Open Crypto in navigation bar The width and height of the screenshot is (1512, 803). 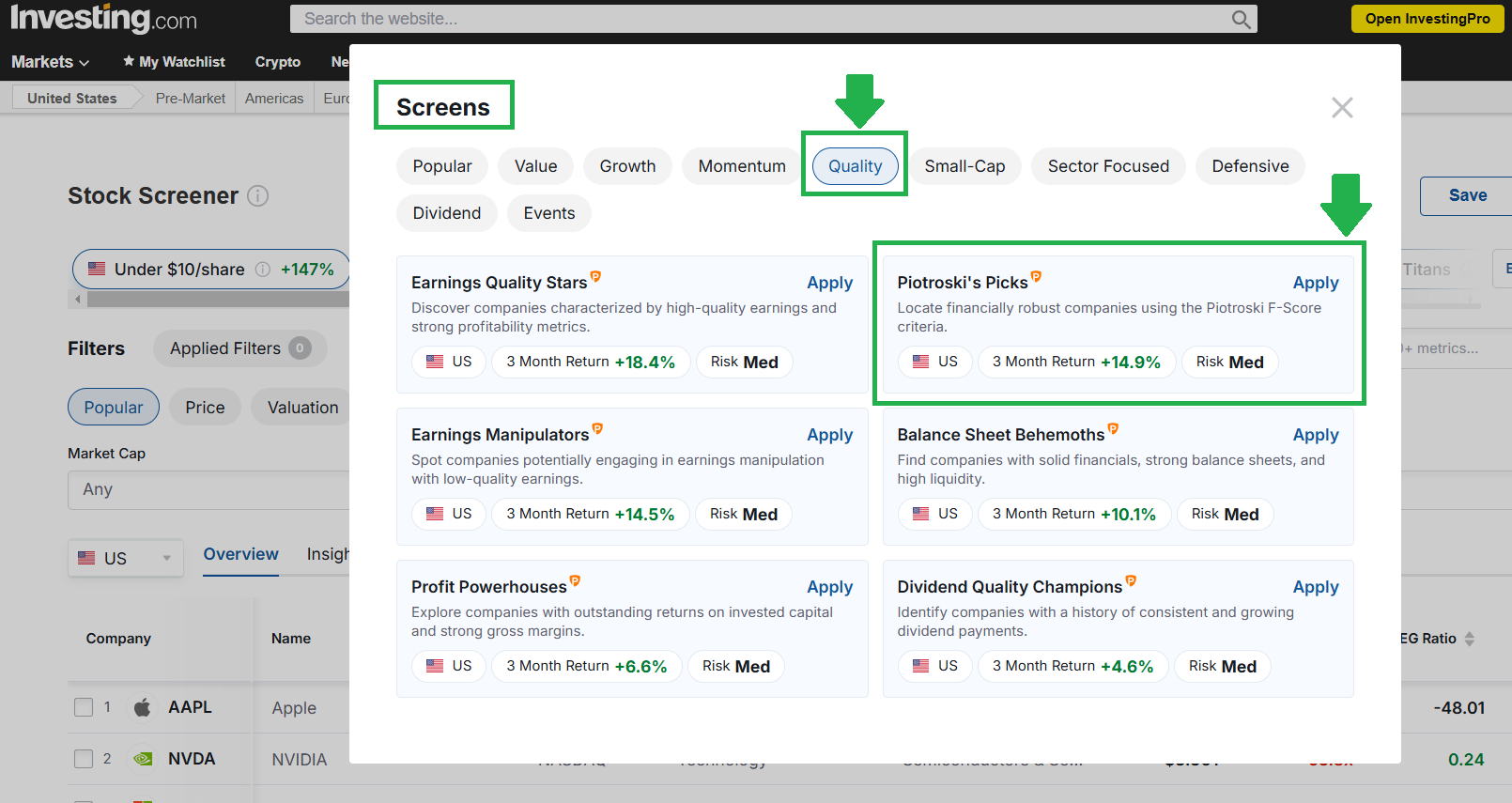tap(278, 62)
